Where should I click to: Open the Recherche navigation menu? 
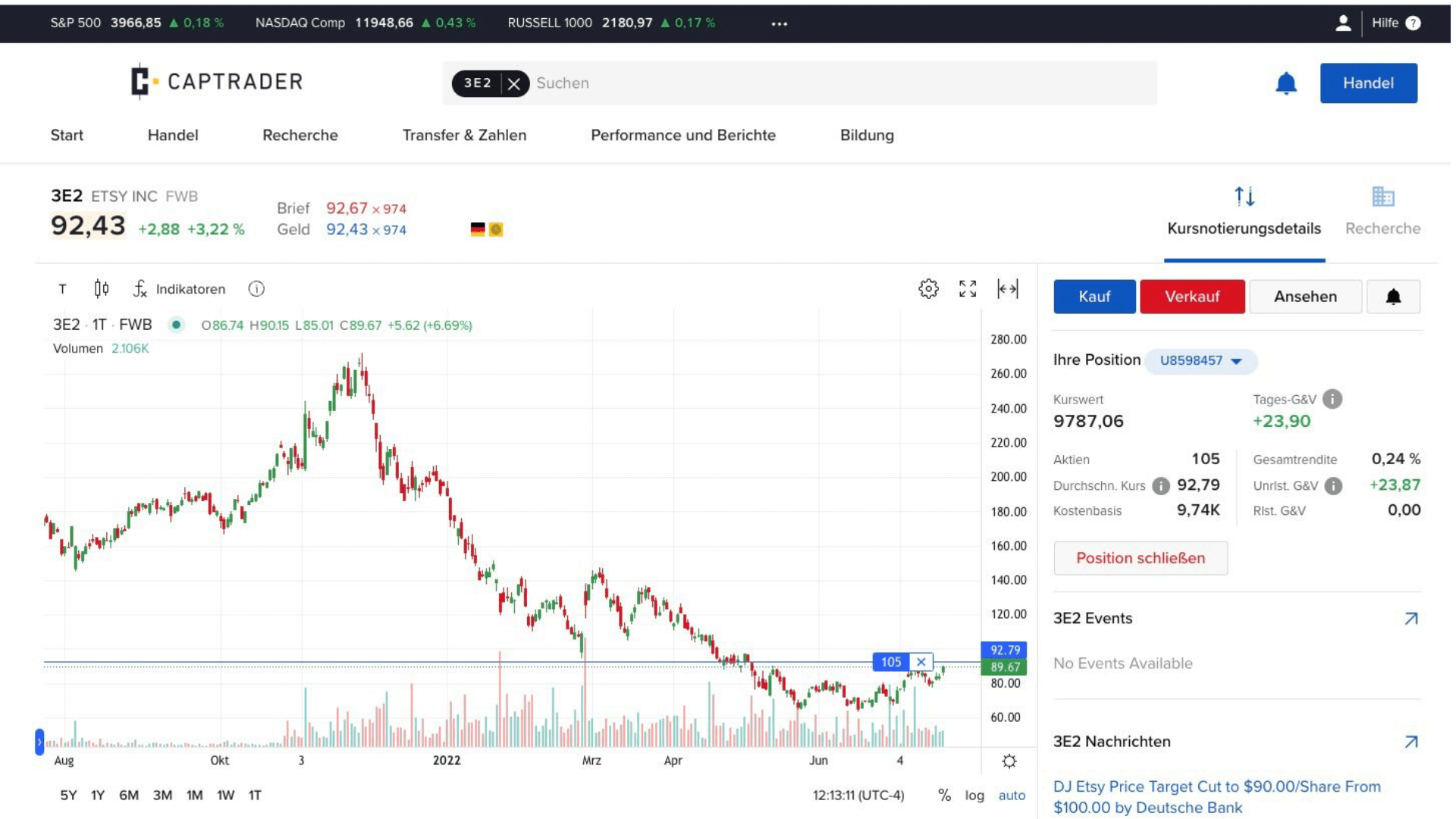(300, 135)
